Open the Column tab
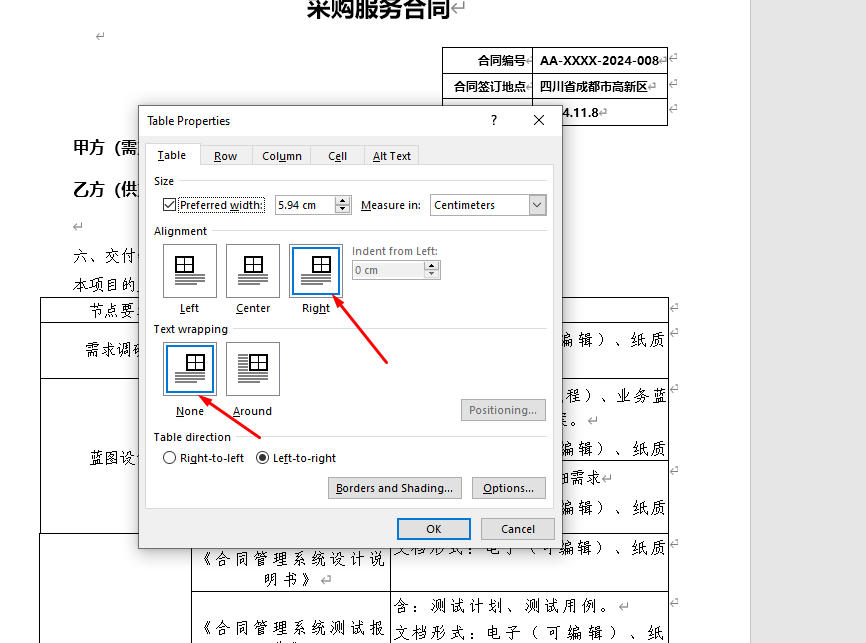The height and width of the screenshot is (643, 866). tap(282, 156)
